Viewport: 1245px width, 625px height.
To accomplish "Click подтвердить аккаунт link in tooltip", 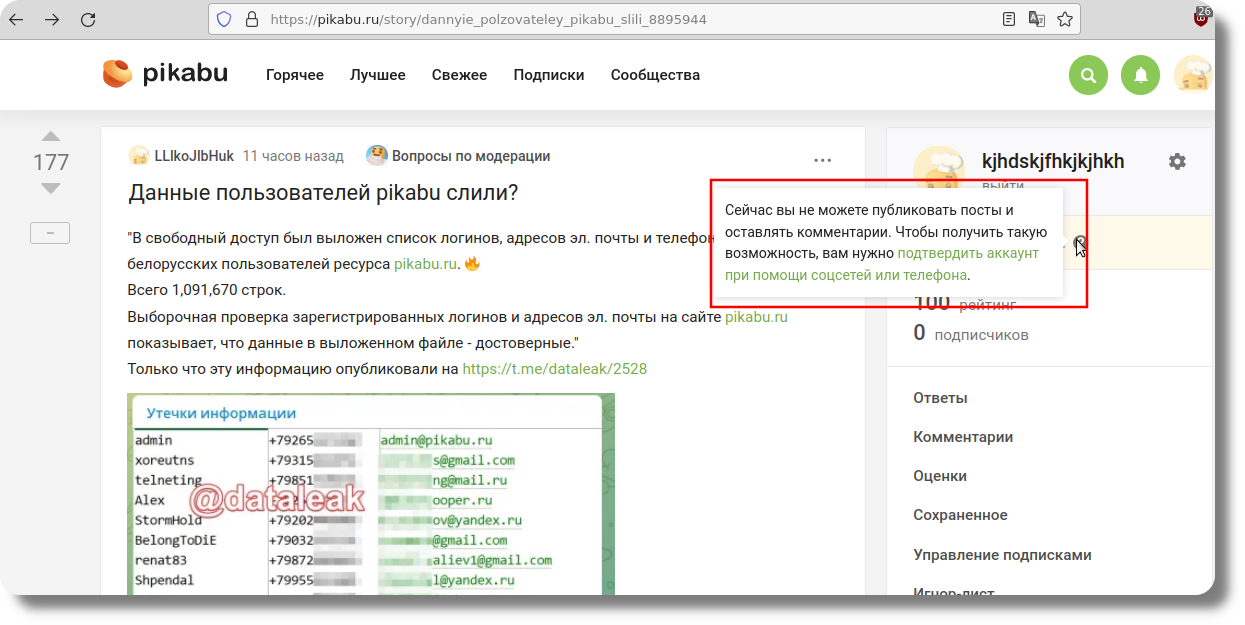I will coord(968,253).
